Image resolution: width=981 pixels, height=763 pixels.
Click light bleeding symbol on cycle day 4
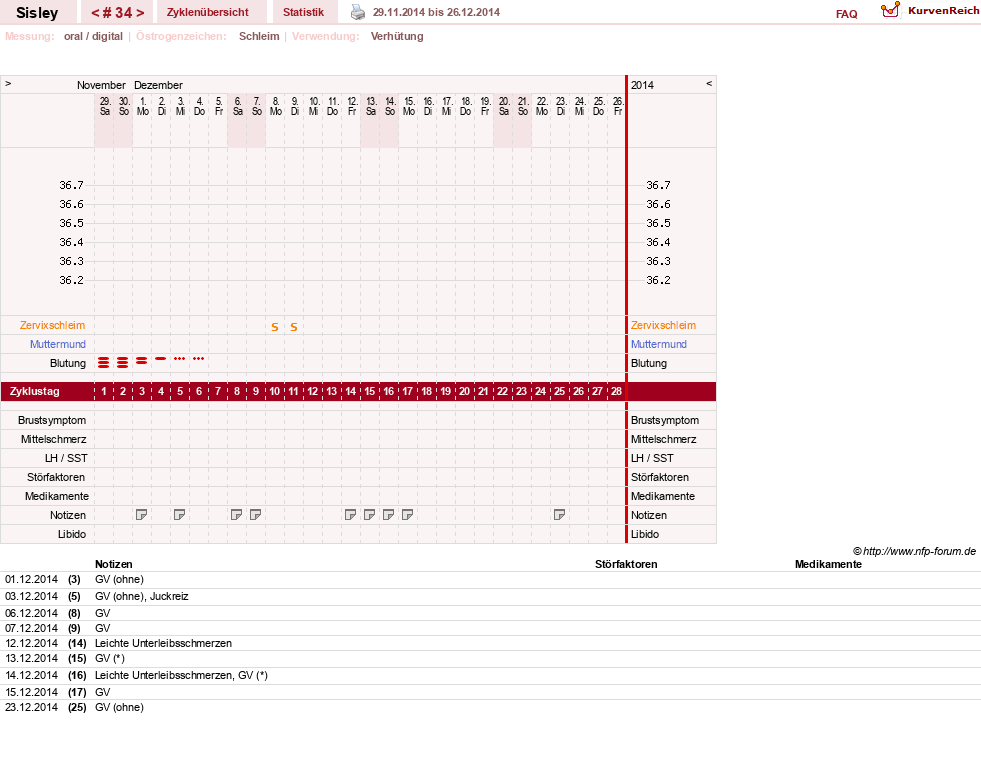161,358
